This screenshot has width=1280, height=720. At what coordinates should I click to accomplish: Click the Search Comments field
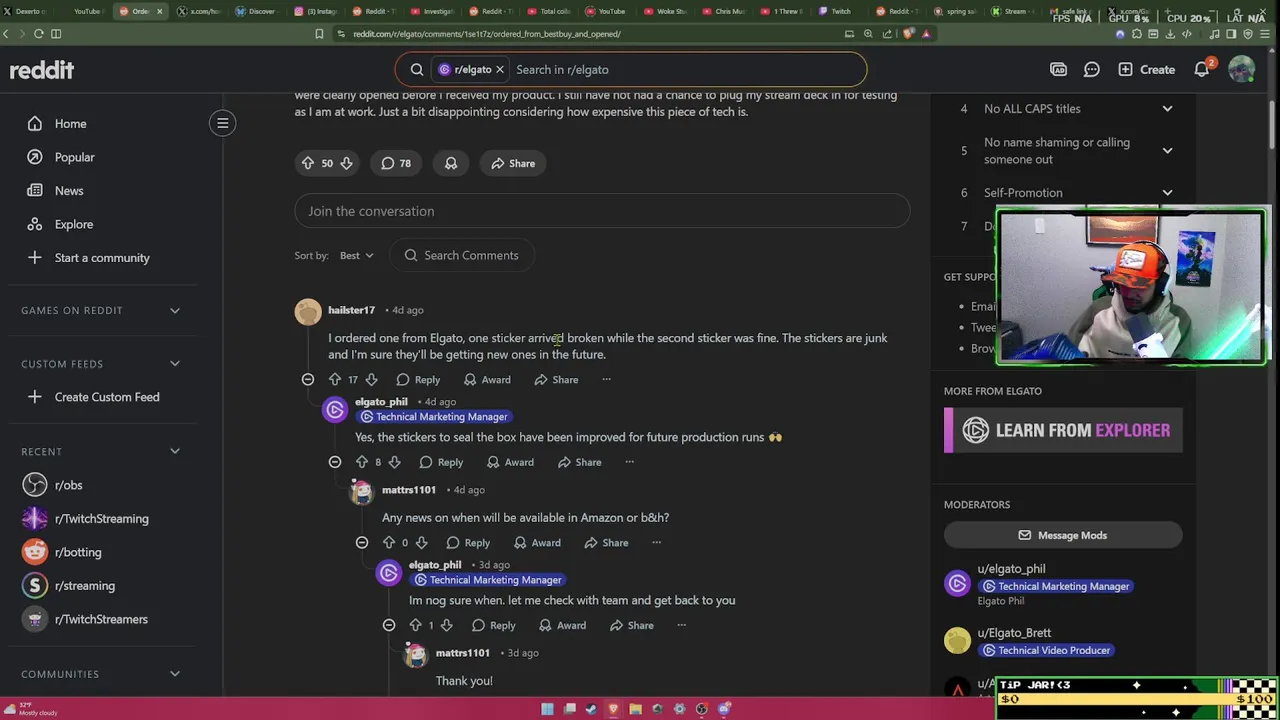(461, 255)
